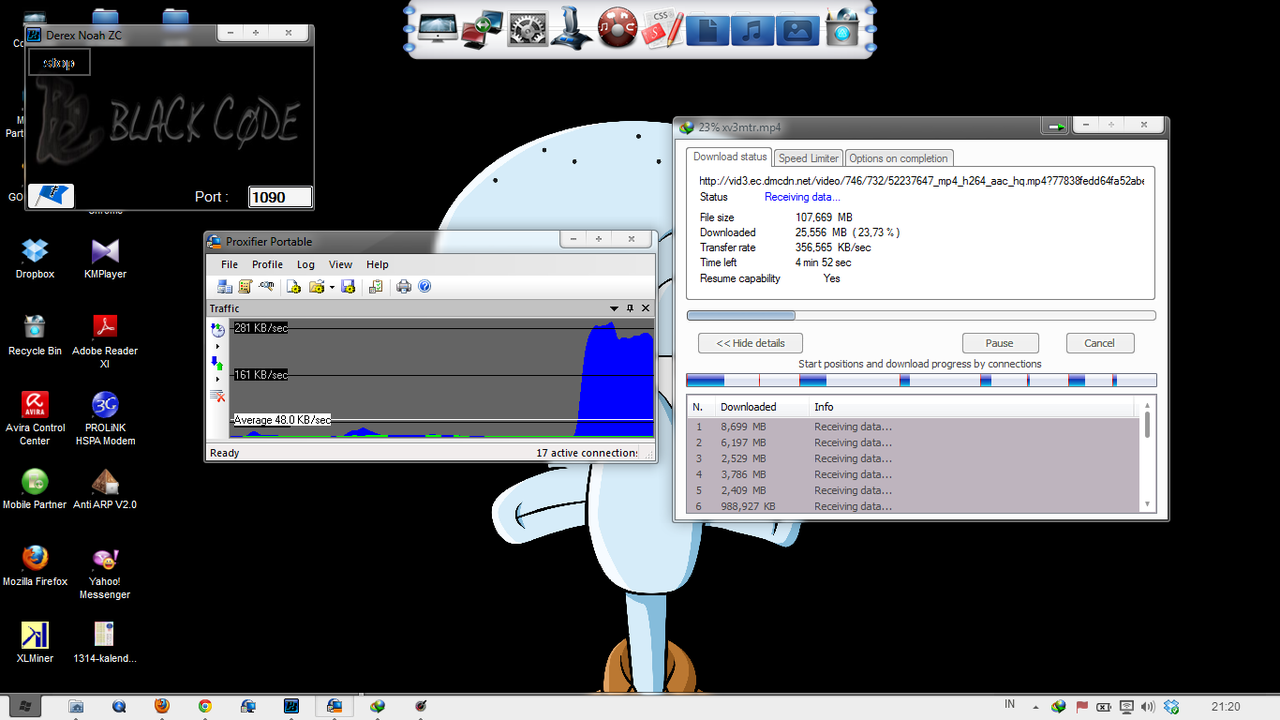Select connection row with 3,786 MB
This screenshot has height=720, width=1280.
click(914, 474)
